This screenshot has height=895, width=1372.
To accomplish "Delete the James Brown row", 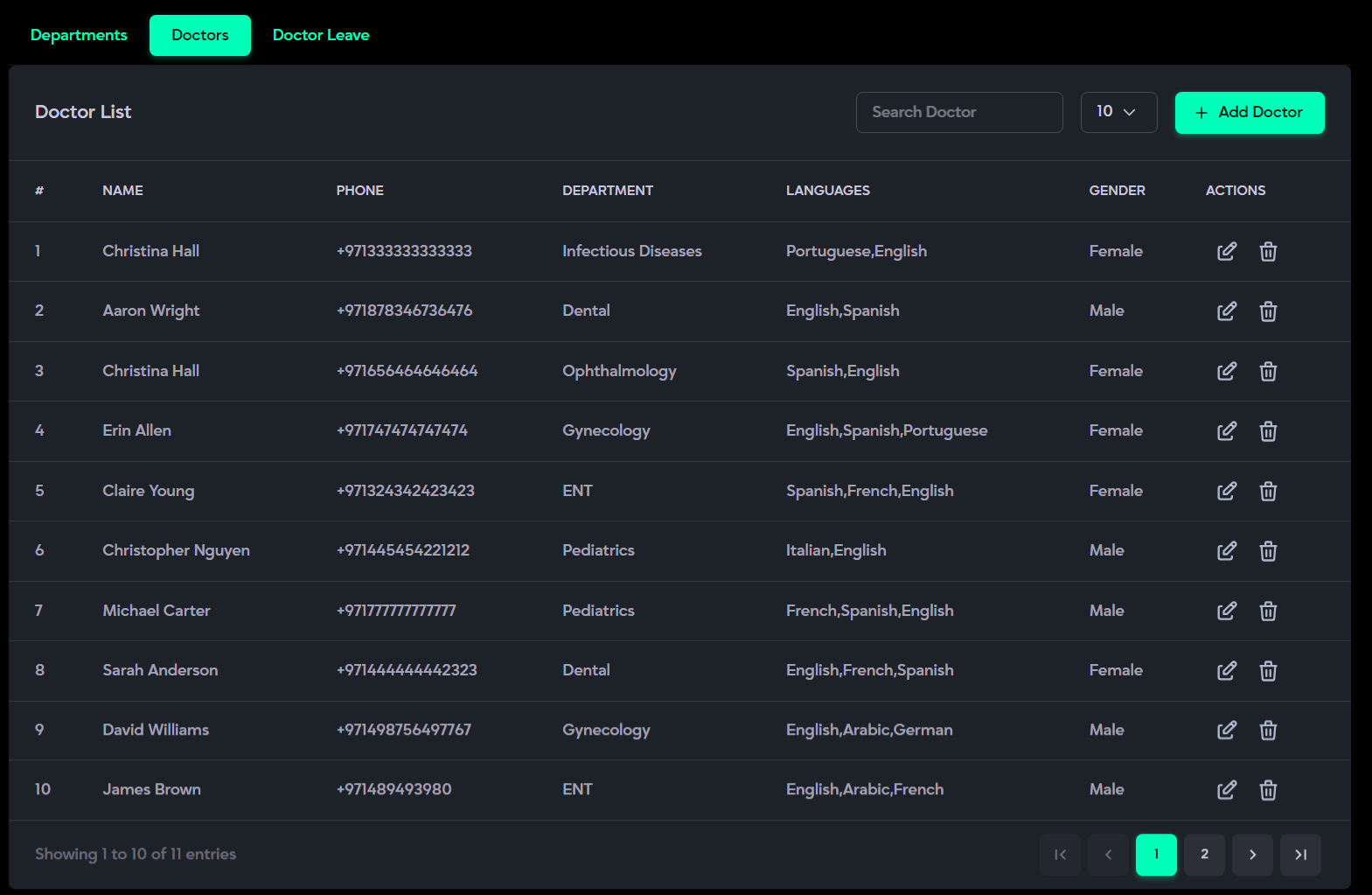I will click(1268, 791).
